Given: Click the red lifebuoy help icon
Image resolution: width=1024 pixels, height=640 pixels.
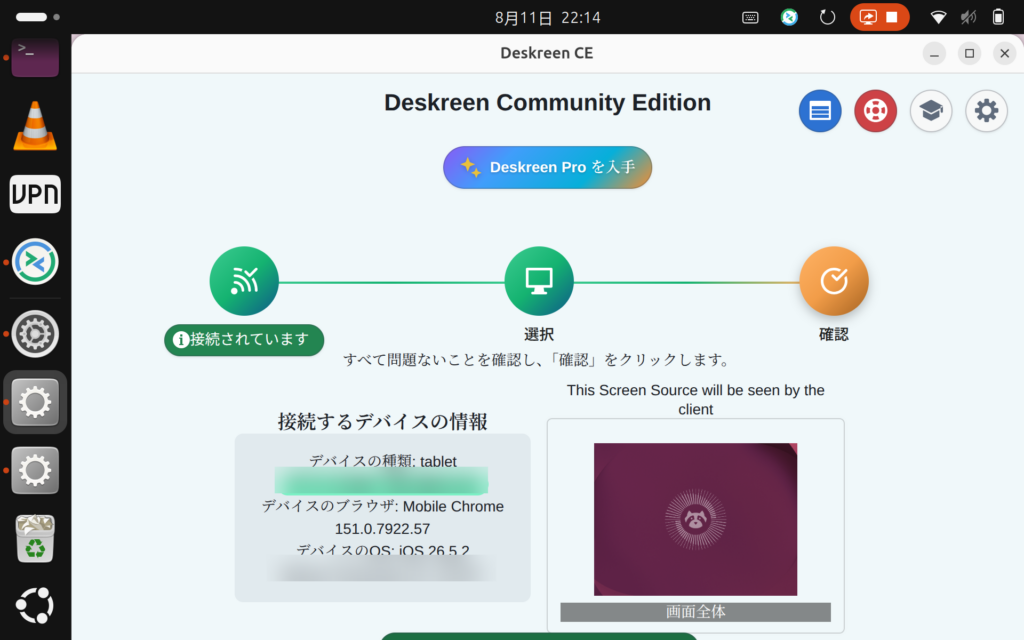Looking at the screenshot, I should click(875, 111).
